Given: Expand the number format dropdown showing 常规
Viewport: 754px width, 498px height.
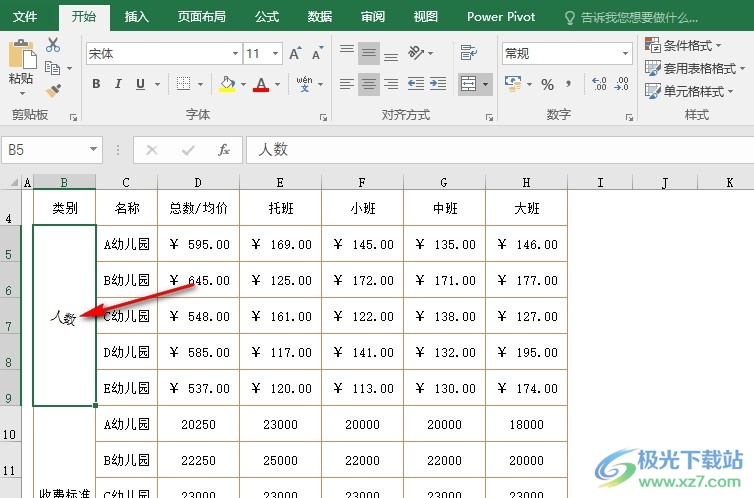Looking at the screenshot, I should tap(626, 54).
